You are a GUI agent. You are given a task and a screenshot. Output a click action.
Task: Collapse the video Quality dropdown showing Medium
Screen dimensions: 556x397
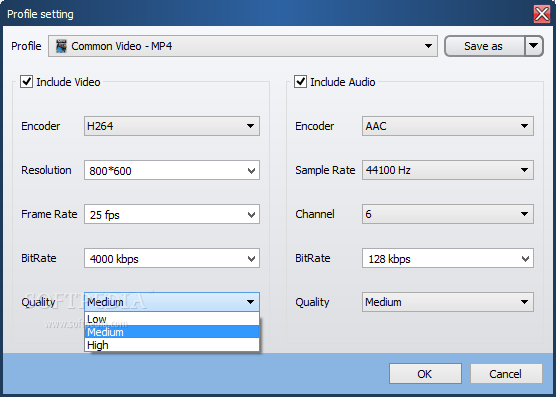[x=172, y=302]
